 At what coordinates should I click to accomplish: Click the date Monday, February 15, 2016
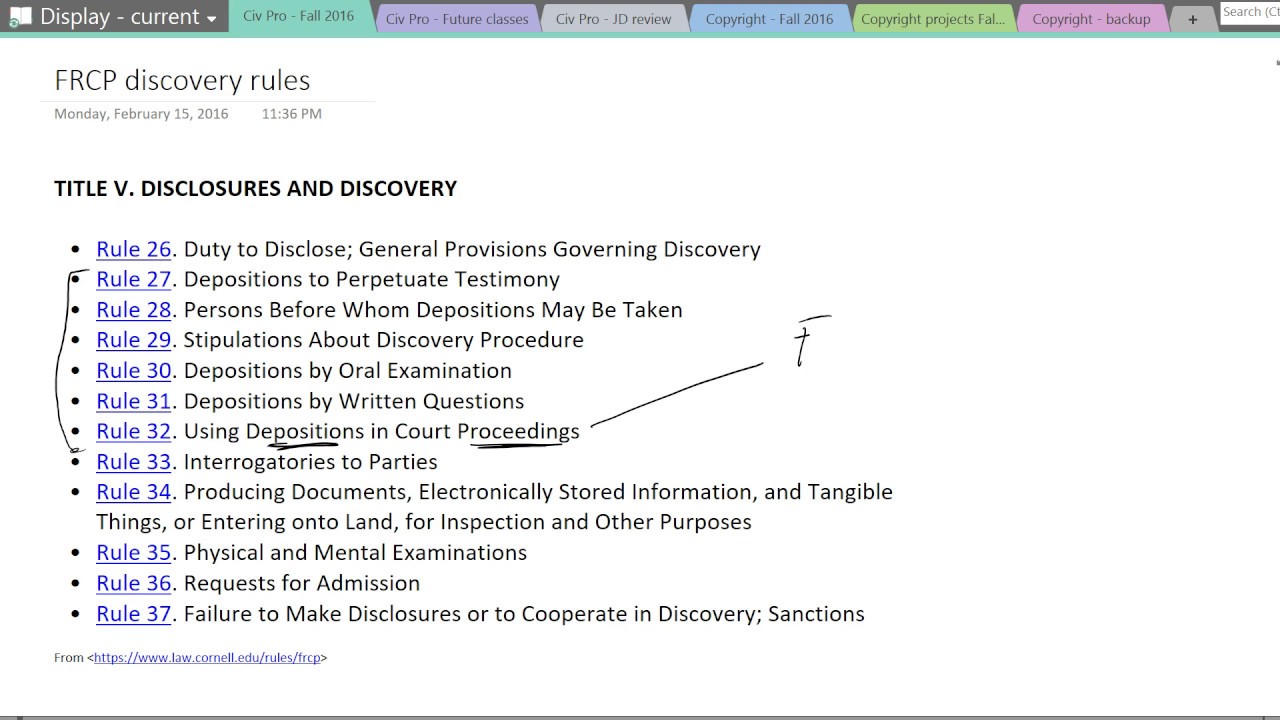[x=141, y=114]
